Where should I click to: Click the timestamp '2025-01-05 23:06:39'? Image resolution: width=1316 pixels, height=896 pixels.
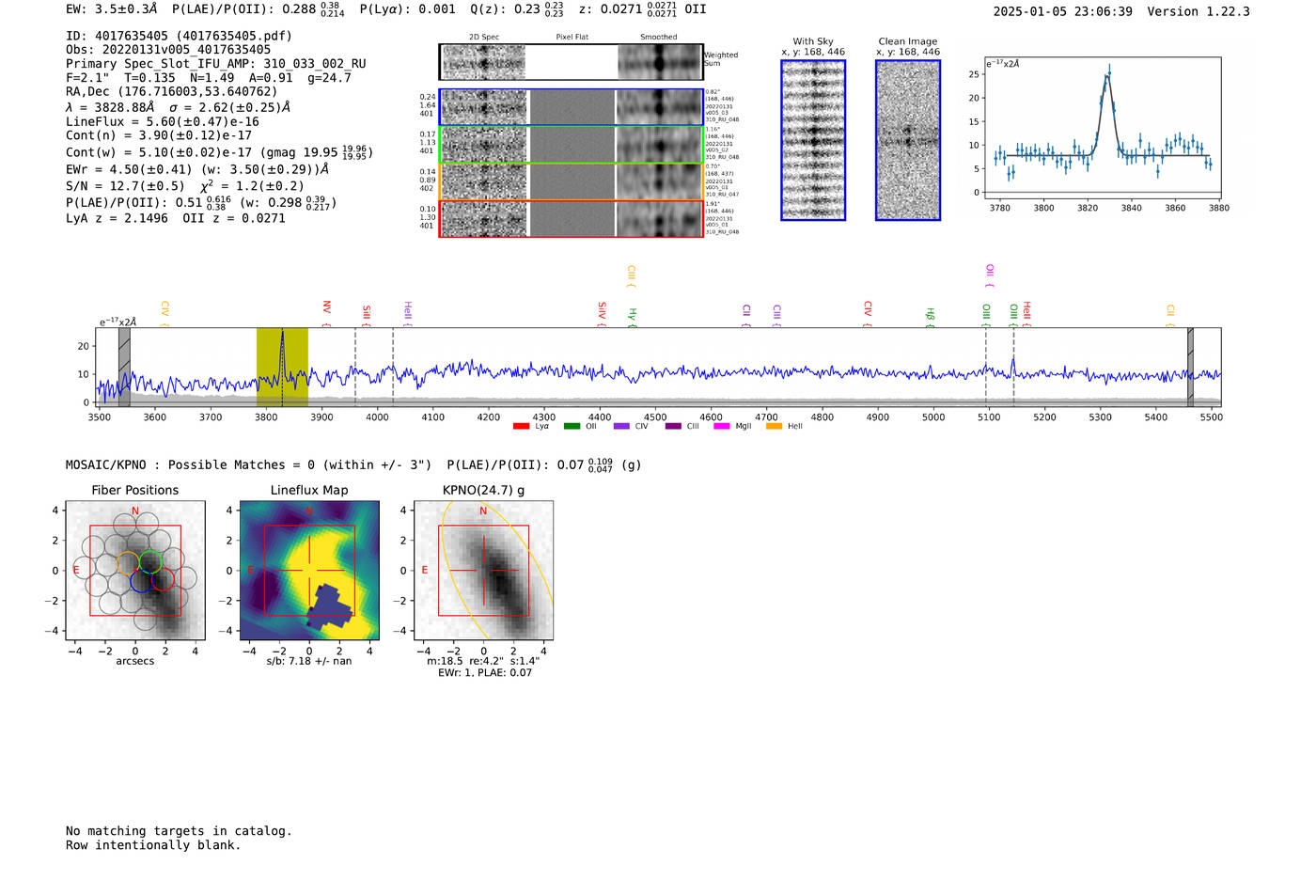[x=1063, y=11]
